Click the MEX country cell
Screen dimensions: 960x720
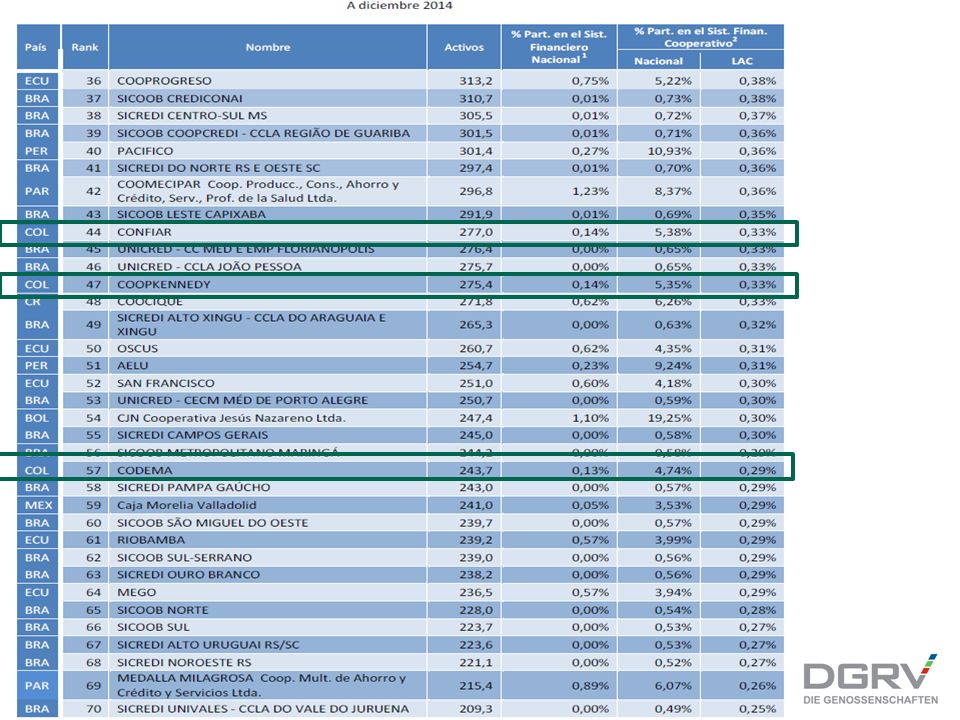(x=38, y=506)
